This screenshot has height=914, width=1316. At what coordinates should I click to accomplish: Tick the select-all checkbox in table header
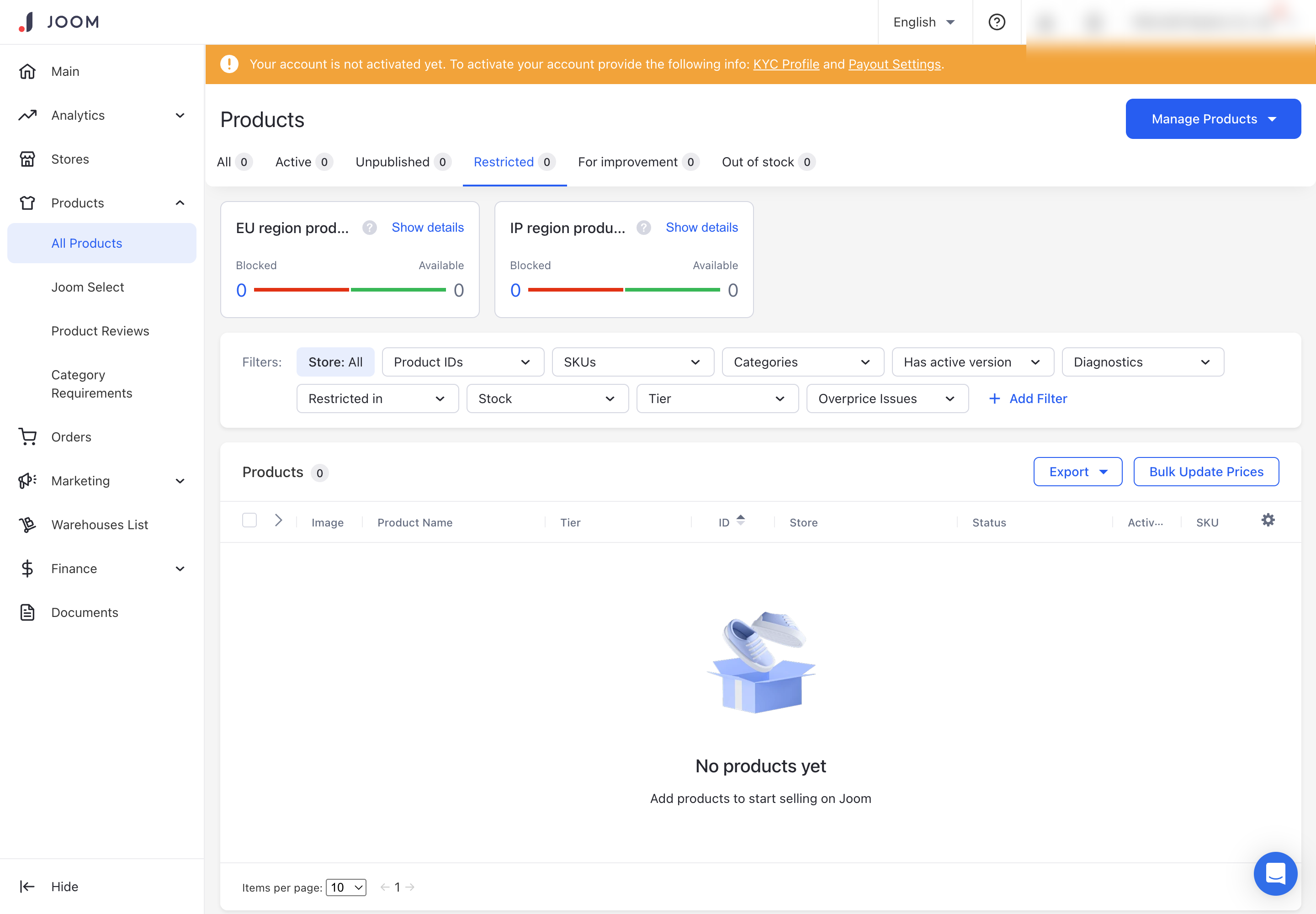pos(249,520)
